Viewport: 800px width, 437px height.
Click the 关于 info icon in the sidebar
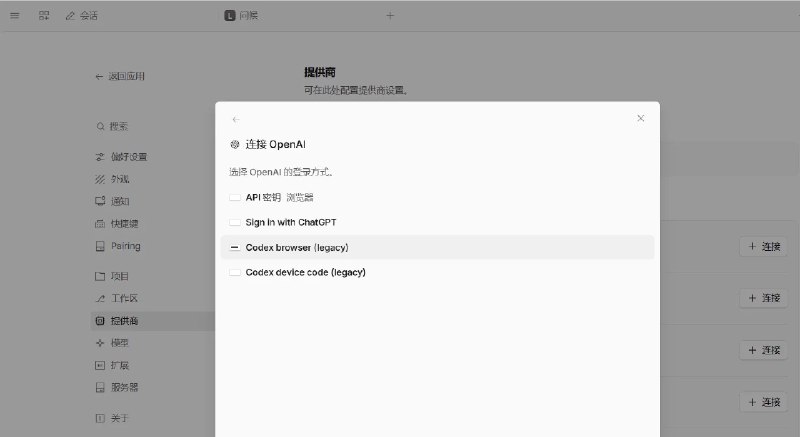(100, 418)
